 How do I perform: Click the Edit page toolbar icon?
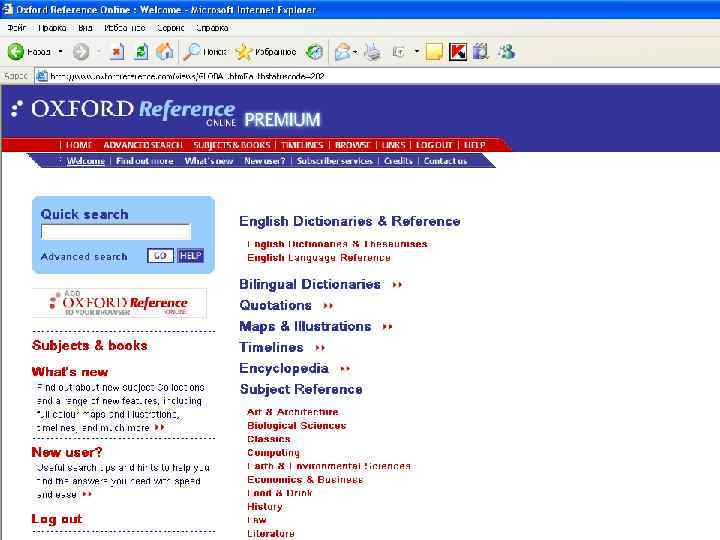coord(399,52)
